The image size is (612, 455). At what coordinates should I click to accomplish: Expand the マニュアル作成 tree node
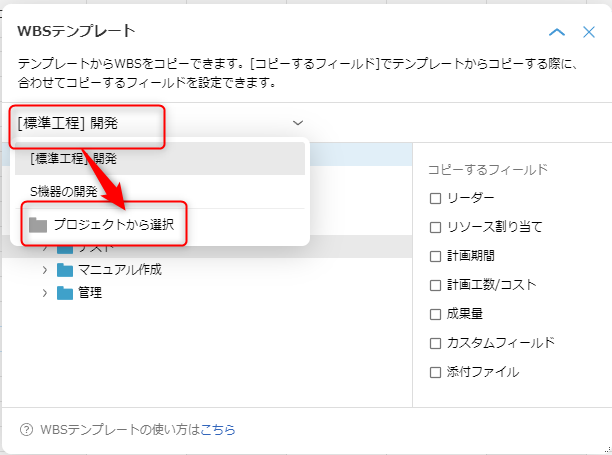[x=45, y=270]
